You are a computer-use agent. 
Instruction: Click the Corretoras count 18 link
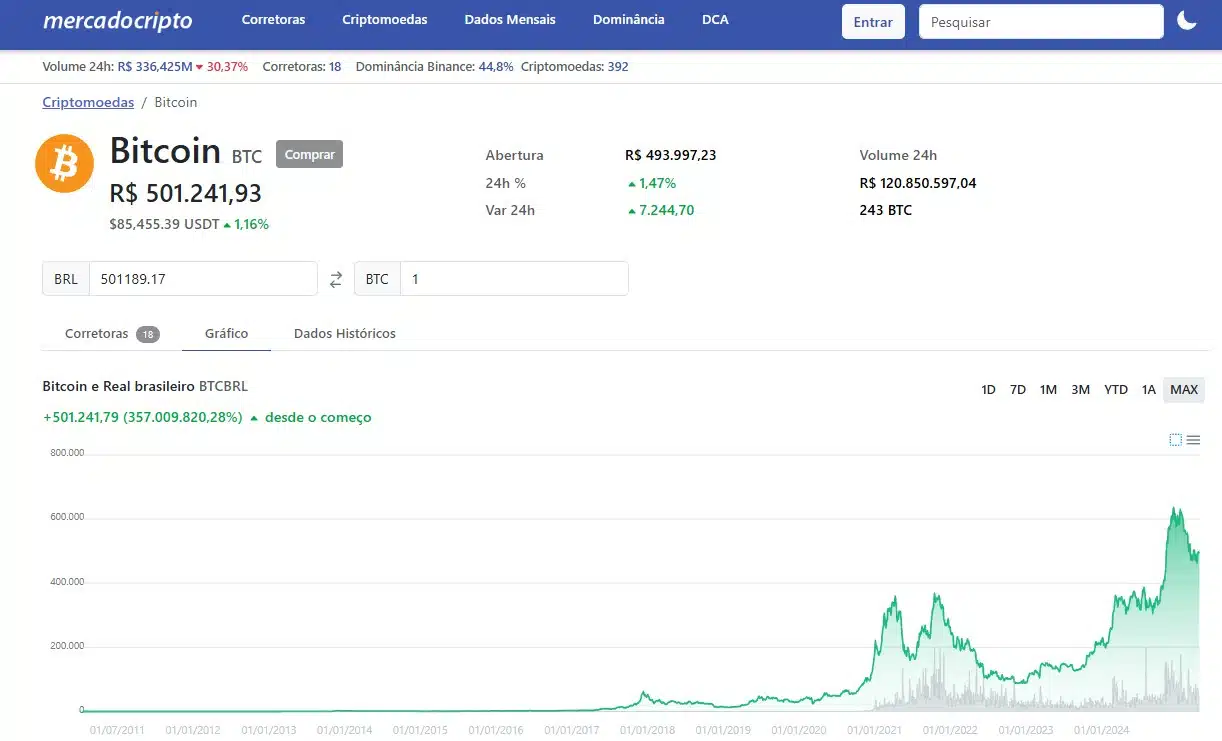pos(335,67)
